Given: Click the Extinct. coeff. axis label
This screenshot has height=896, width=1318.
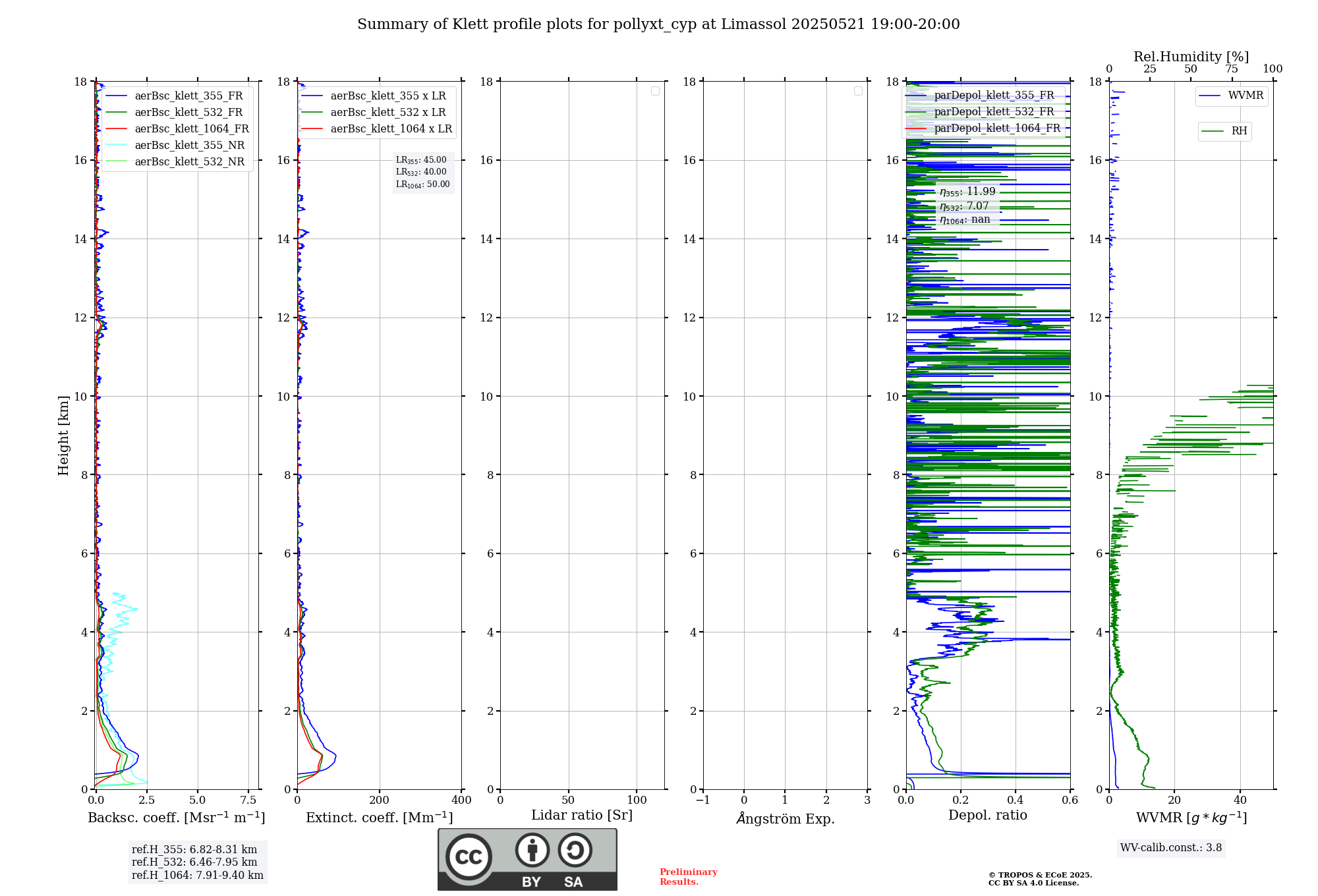Looking at the screenshot, I should (380, 818).
